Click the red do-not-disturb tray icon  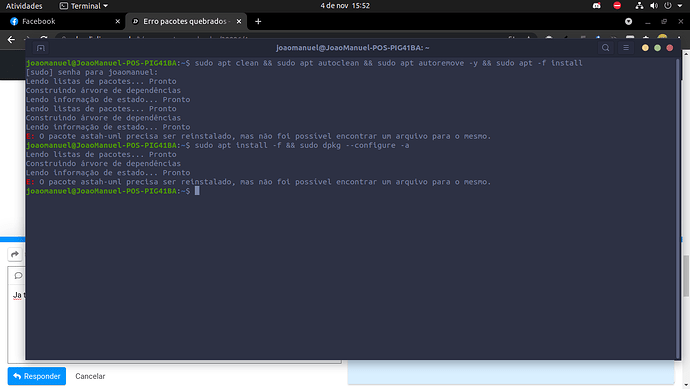point(617,6)
